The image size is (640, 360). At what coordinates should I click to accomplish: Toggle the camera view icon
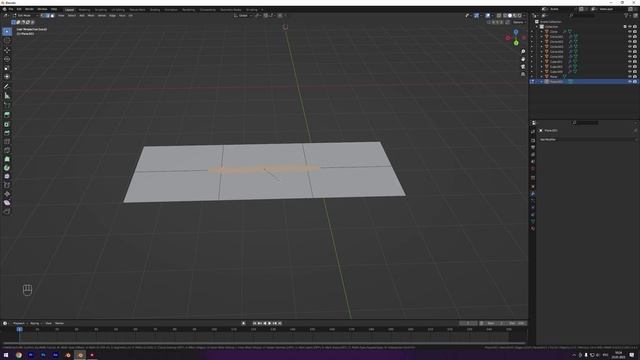click(x=523, y=67)
